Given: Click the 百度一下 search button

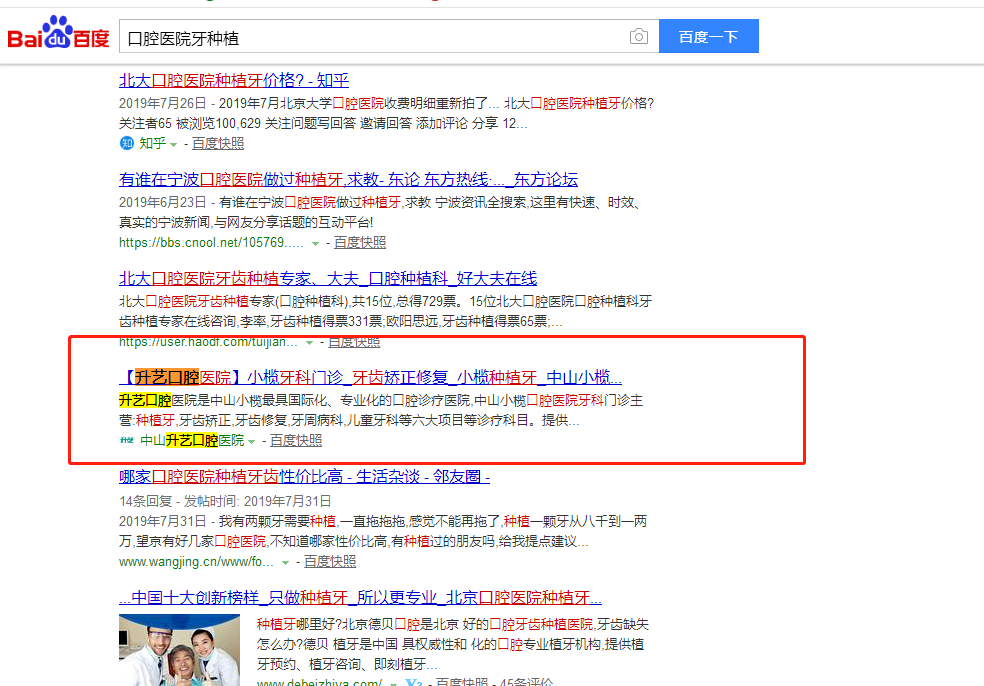Looking at the screenshot, I should [x=709, y=36].
